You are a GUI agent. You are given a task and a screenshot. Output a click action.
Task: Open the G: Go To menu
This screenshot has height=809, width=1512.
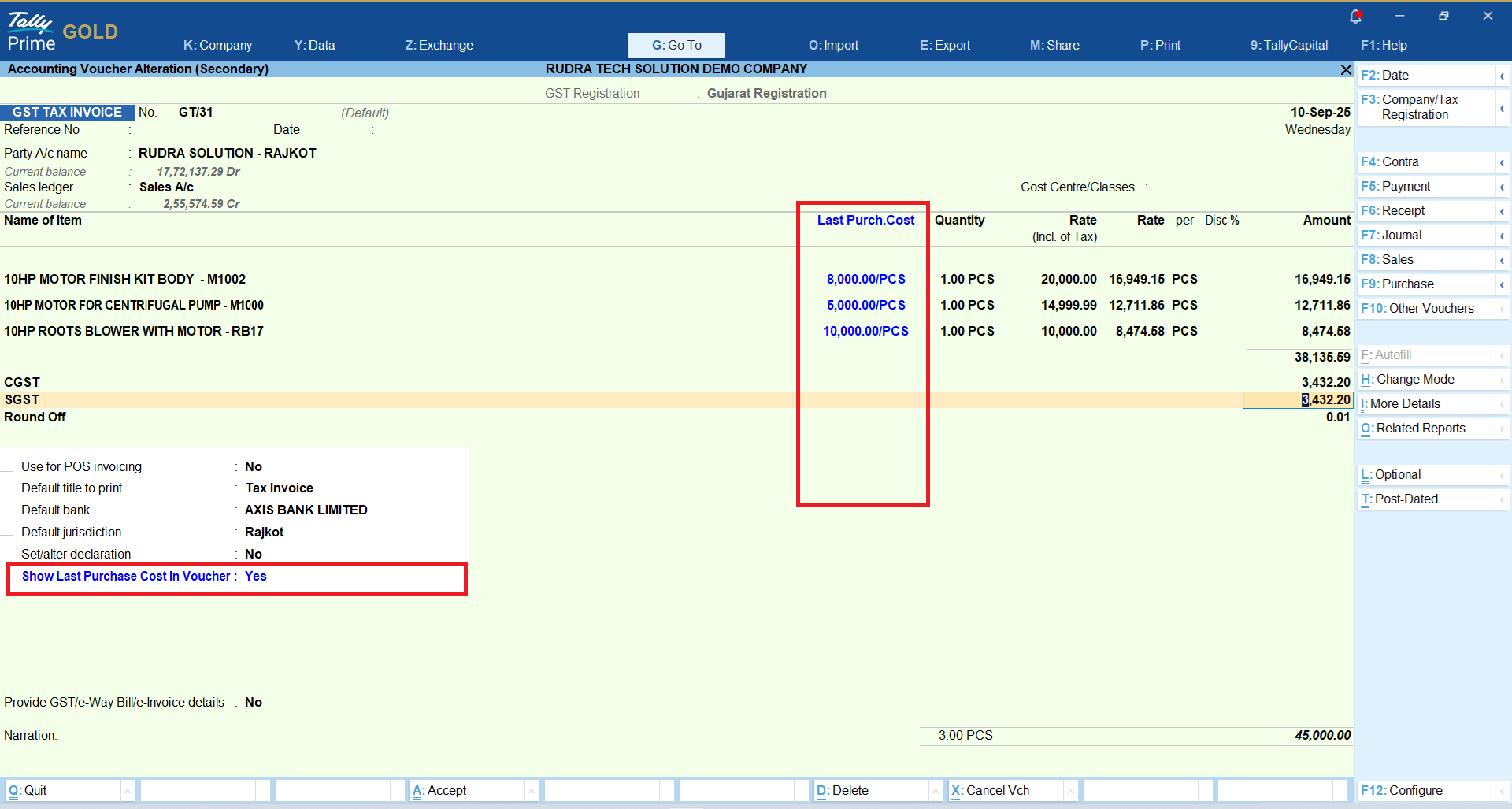click(676, 46)
